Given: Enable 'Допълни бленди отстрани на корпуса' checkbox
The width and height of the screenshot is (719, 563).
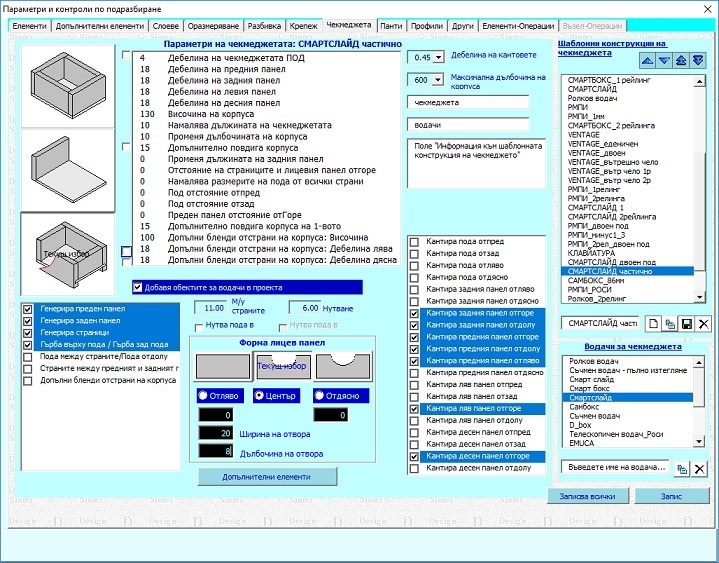Looking at the screenshot, I should click(28, 381).
